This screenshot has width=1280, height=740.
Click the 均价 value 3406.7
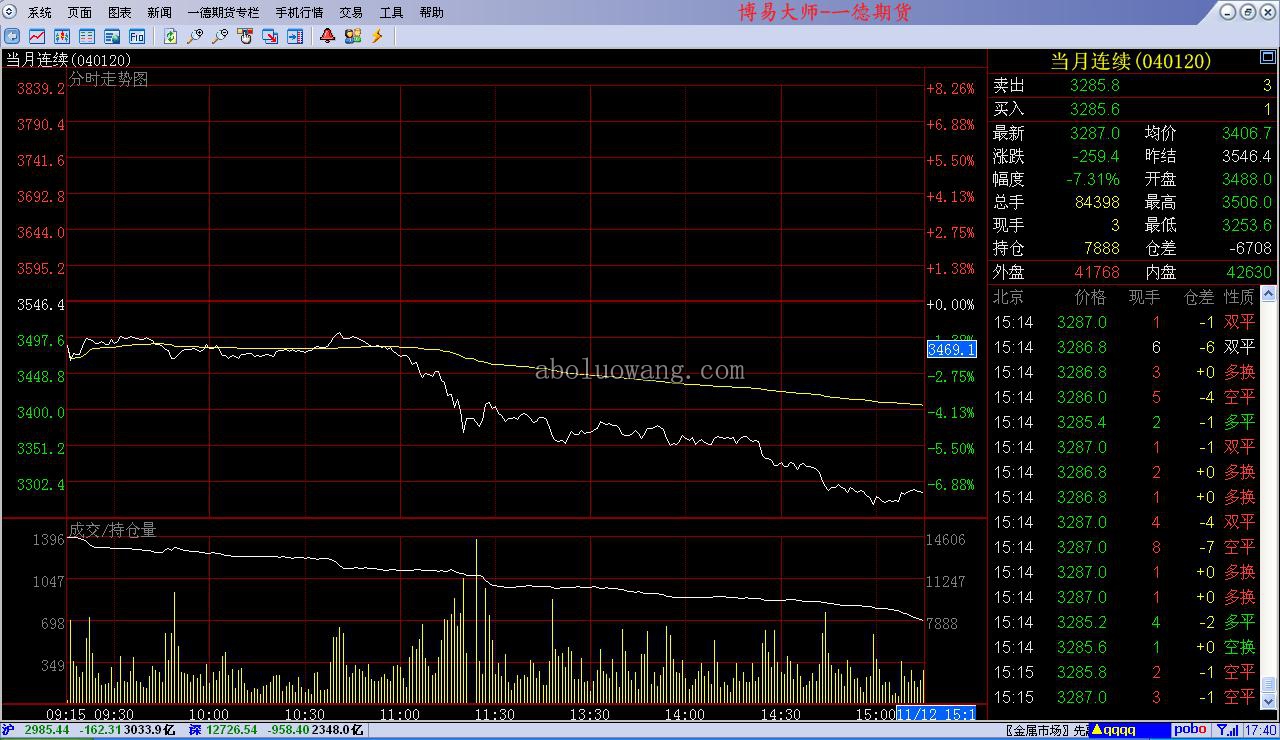(1246, 133)
